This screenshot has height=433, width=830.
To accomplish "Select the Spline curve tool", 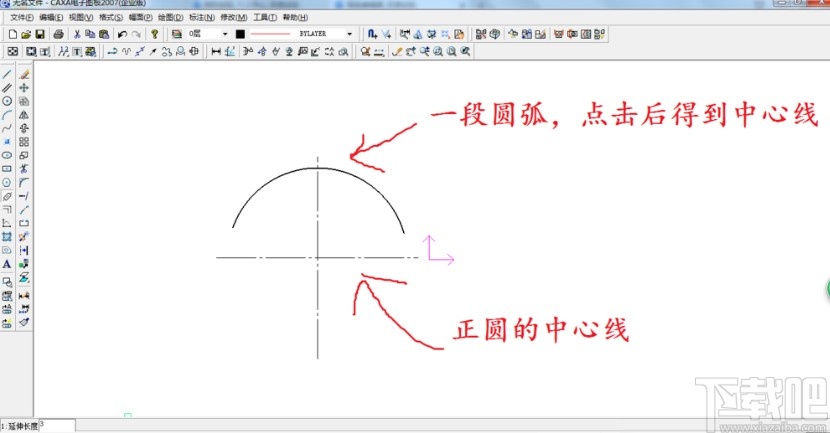I will [7, 128].
